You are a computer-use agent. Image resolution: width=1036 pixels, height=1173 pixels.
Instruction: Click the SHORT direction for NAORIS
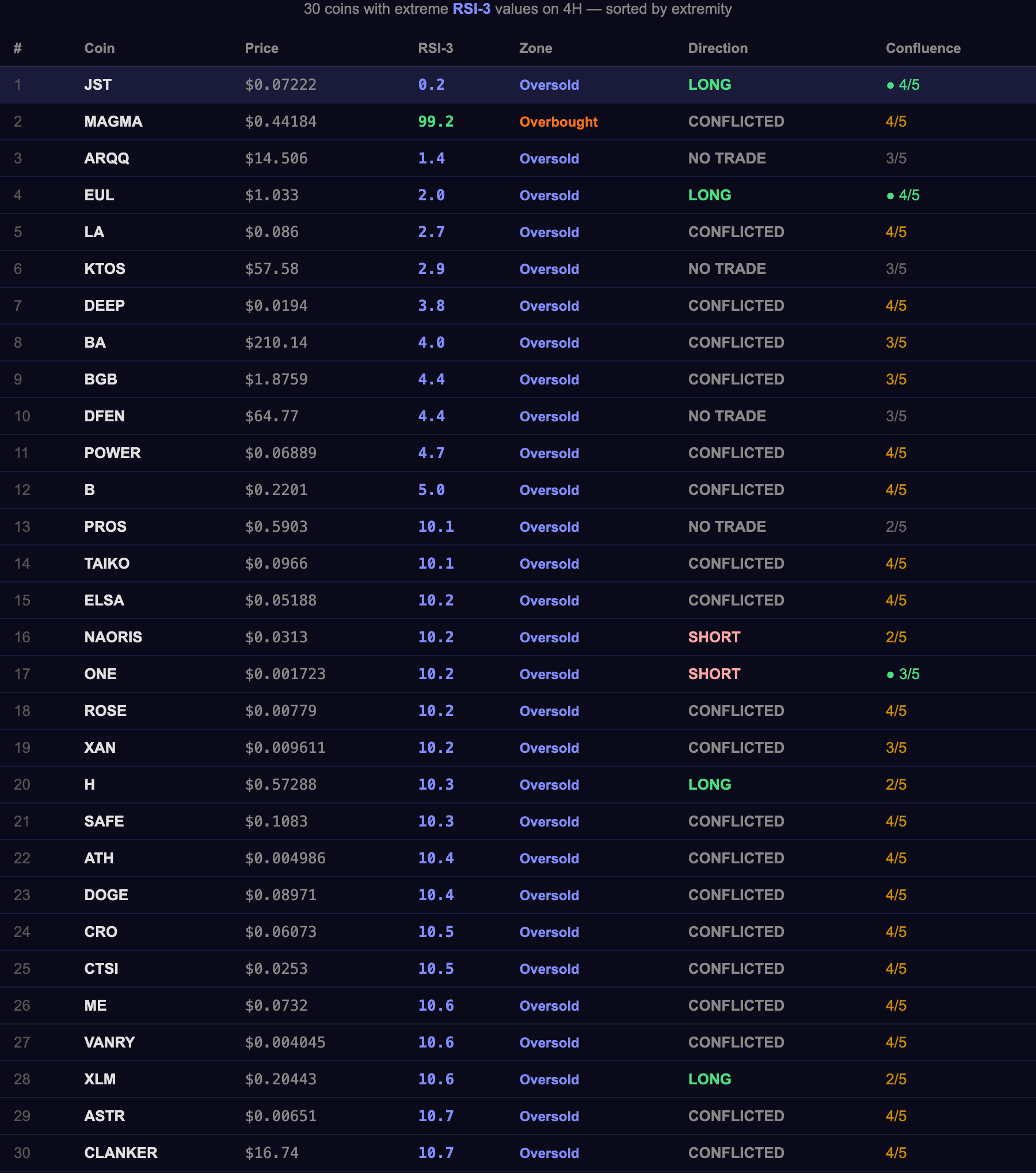(x=714, y=638)
